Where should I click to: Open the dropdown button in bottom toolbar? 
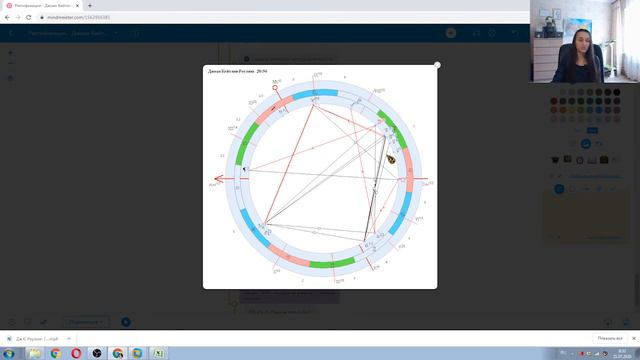coord(85,322)
